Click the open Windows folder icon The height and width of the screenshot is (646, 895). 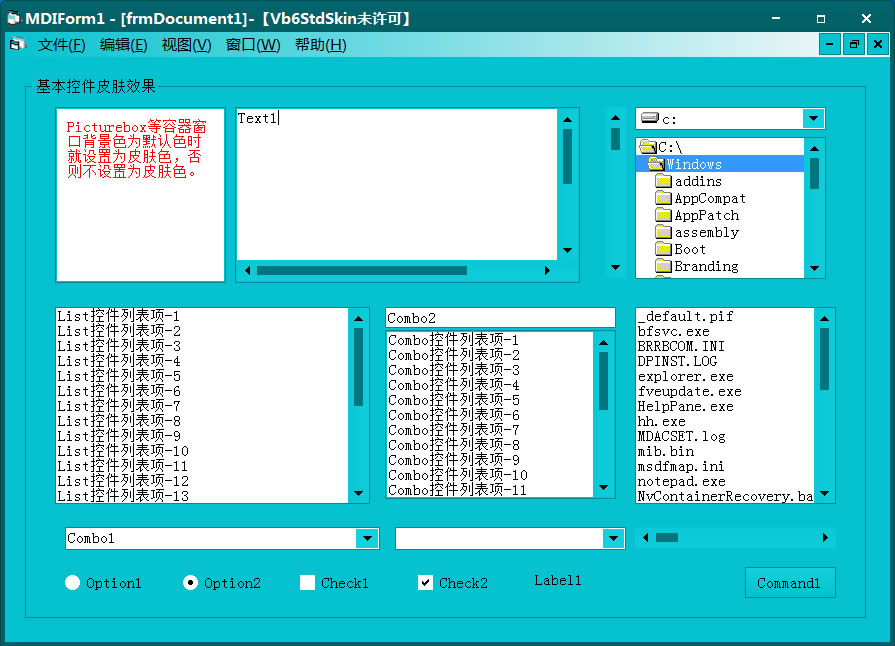[655, 164]
